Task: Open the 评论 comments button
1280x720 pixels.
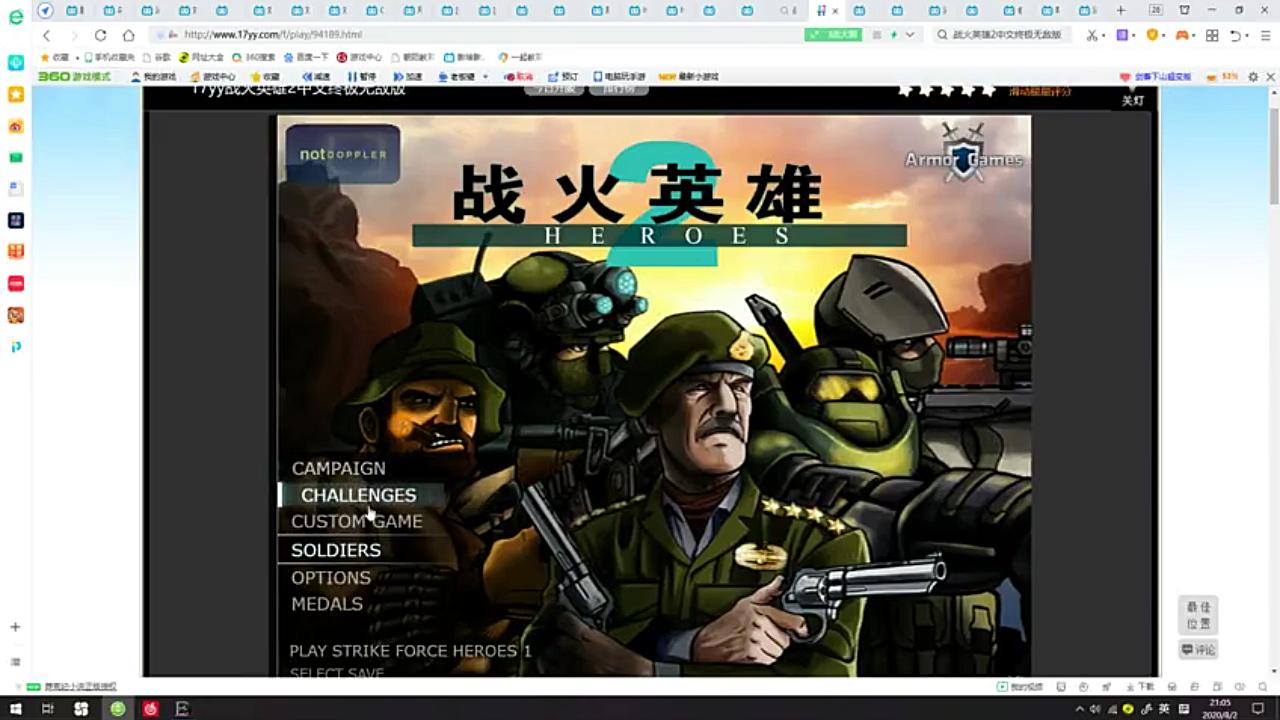Action: (1198, 650)
